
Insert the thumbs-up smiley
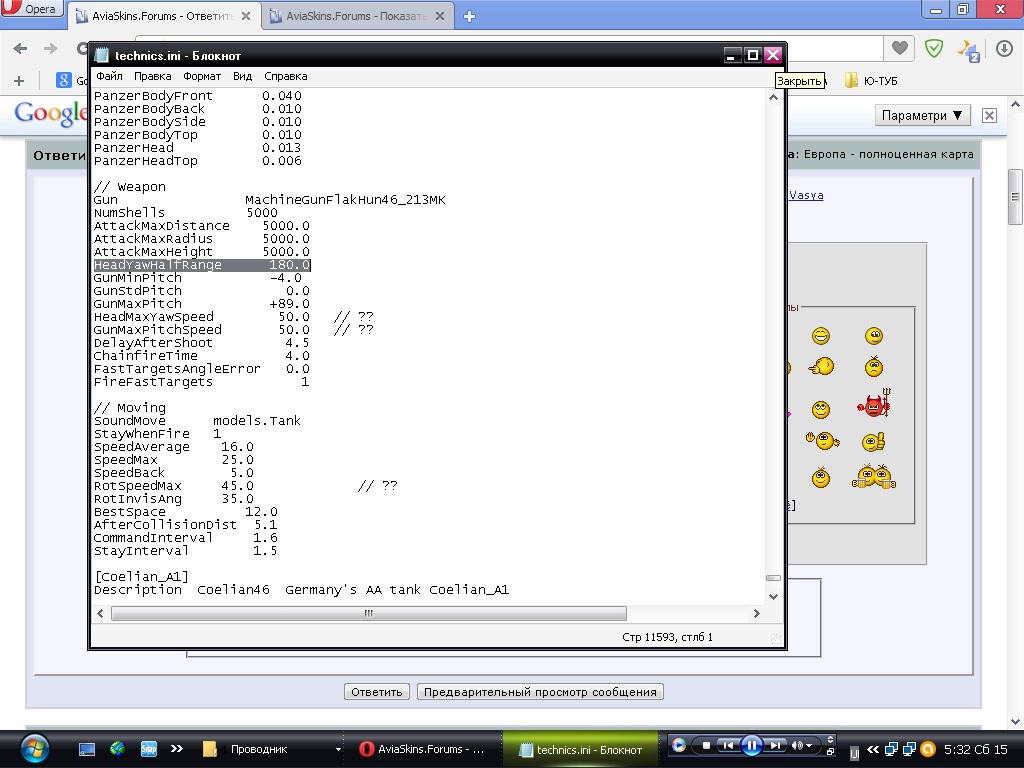tap(873, 442)
